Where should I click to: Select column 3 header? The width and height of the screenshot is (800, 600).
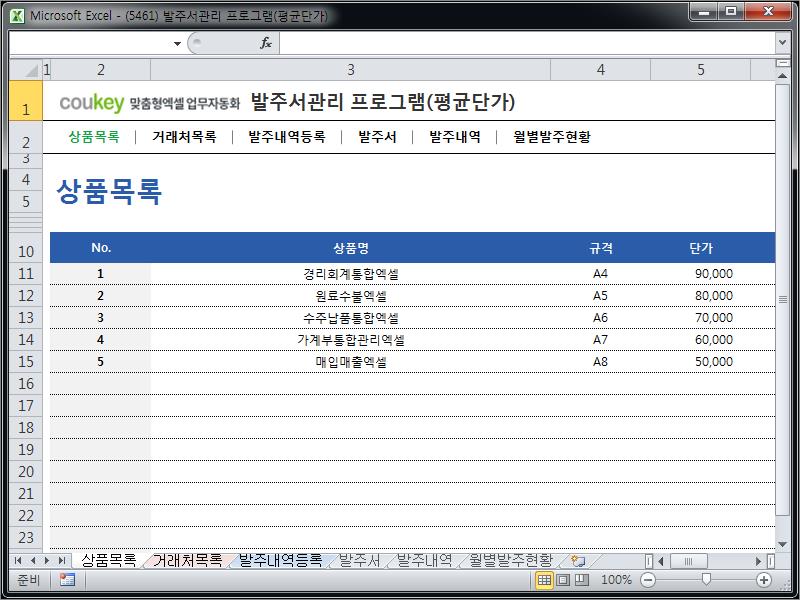pyautogui.click(x=351, y=69)
